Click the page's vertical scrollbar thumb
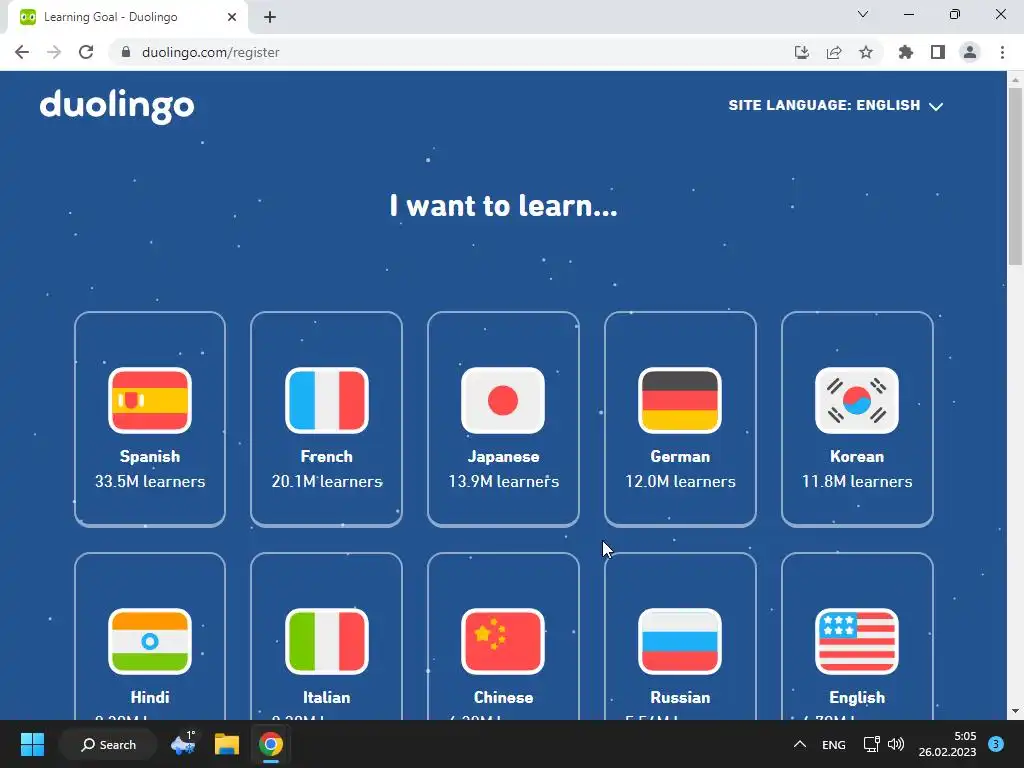 [1015, 176]
